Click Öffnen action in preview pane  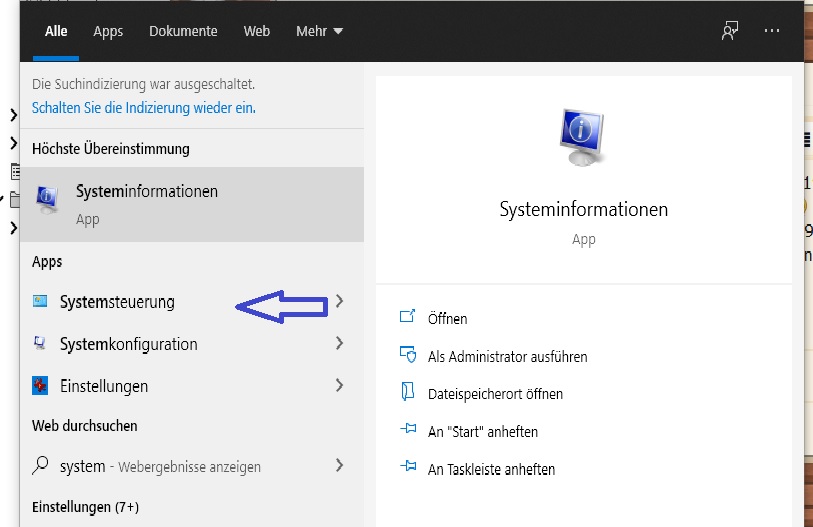click(x=447, y=318)
